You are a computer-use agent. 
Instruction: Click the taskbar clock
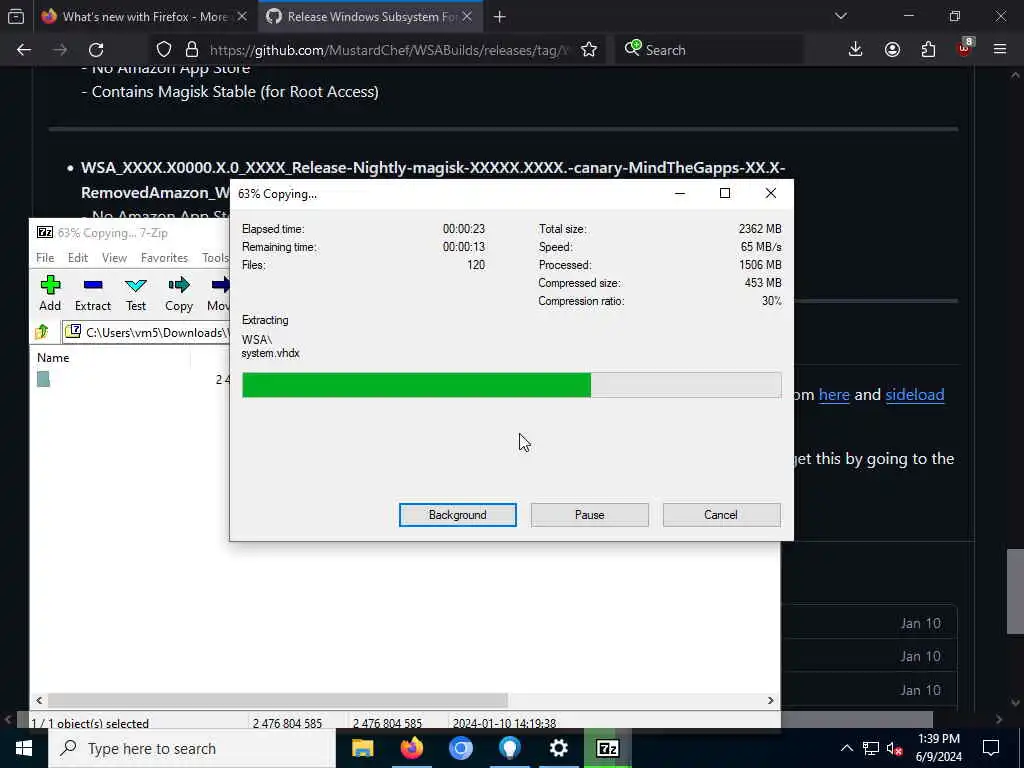click(x=938, y=748)
